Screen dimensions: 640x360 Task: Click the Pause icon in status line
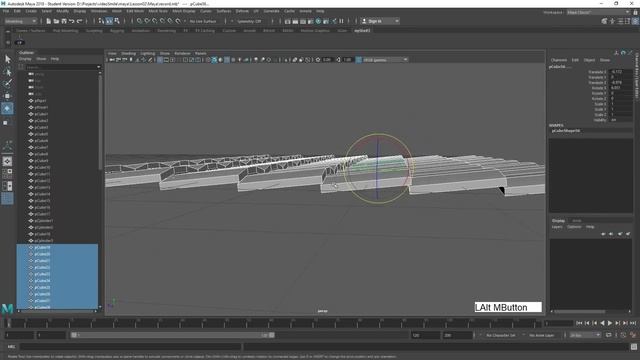click(341, 21)
